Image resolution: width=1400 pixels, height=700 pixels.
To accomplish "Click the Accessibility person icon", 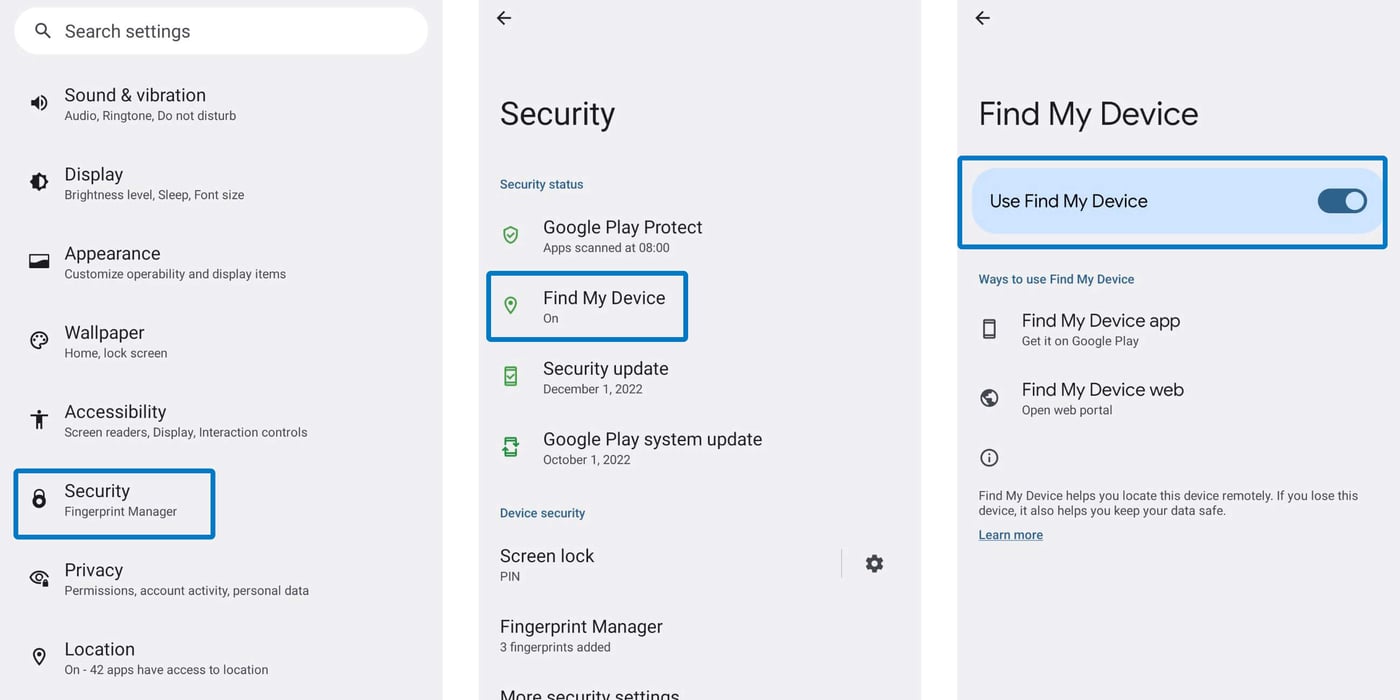I will (x=39, y=419).
